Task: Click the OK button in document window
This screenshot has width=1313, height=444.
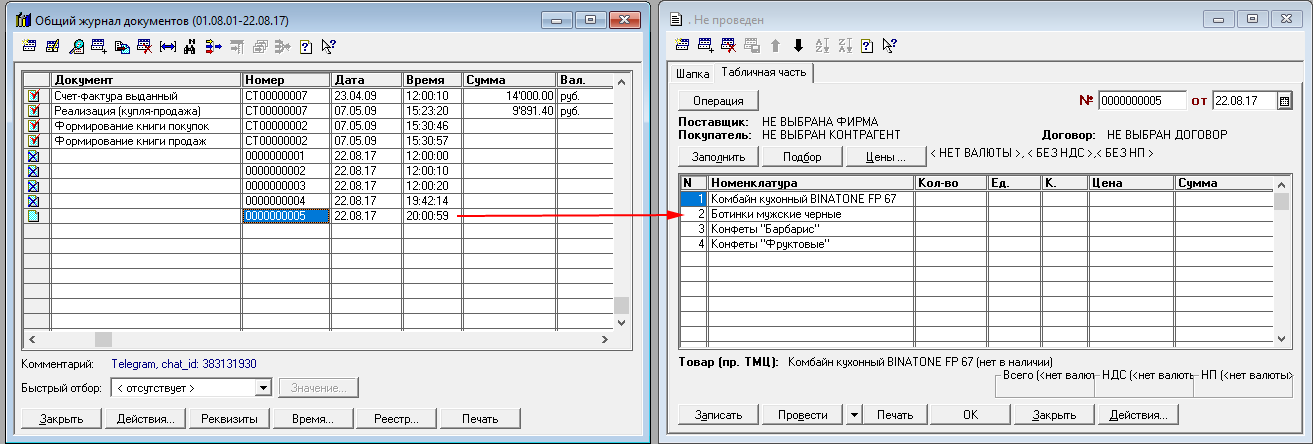Action: pyautogui.click(x=970, y=414)
